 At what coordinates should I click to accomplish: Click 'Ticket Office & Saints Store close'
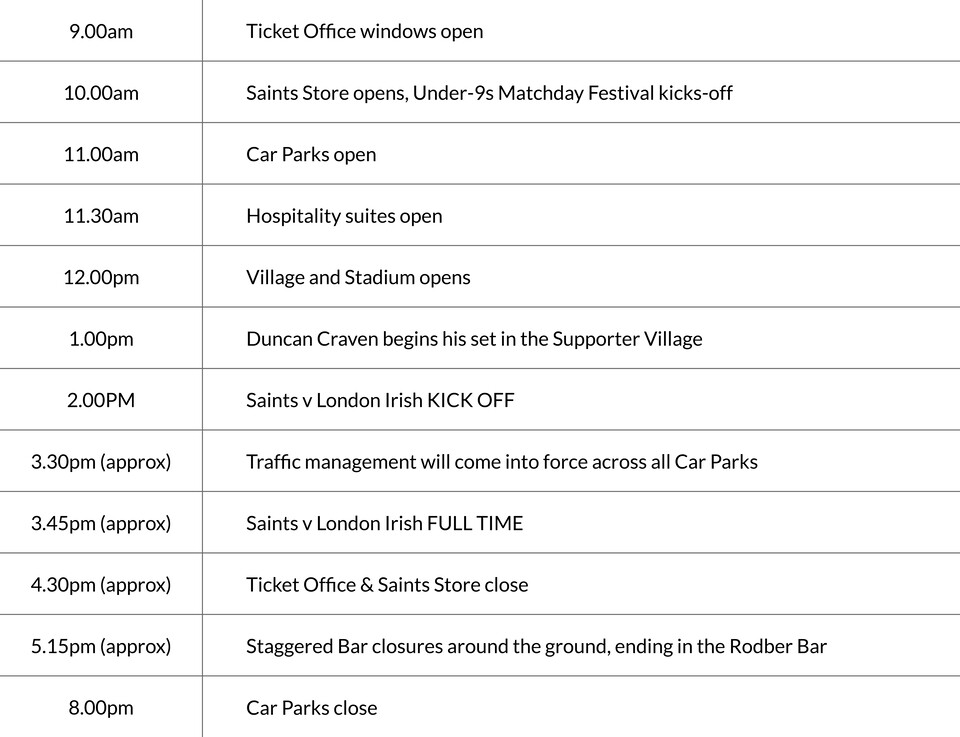point(387,585)
